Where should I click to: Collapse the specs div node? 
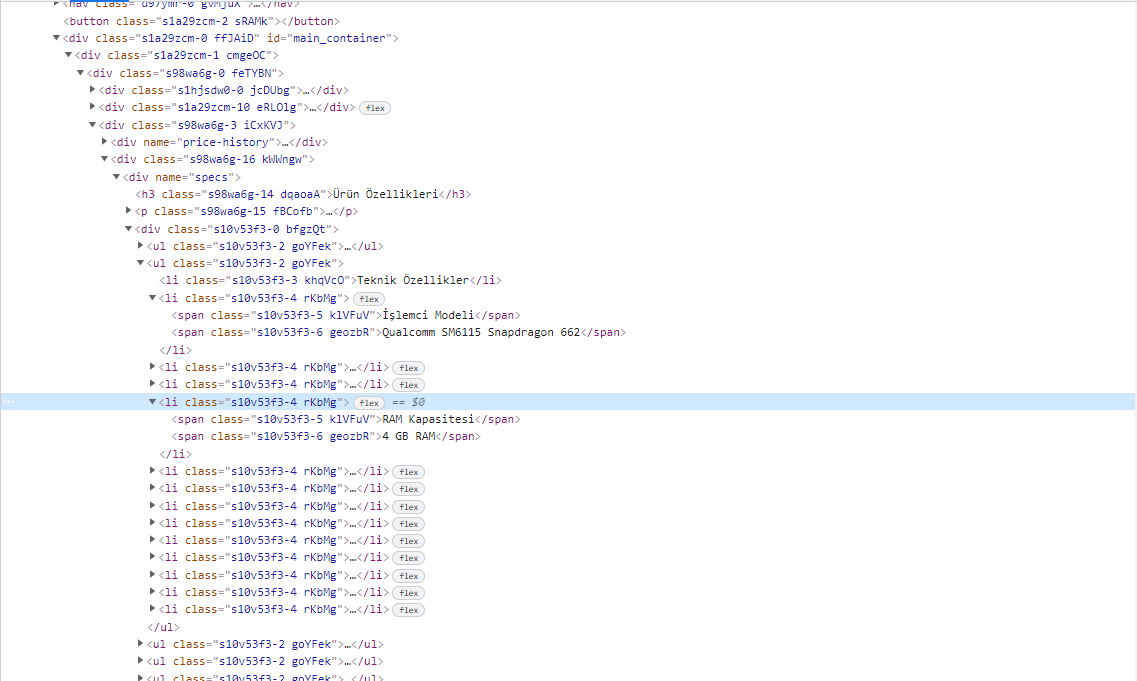tap(116, 177)
